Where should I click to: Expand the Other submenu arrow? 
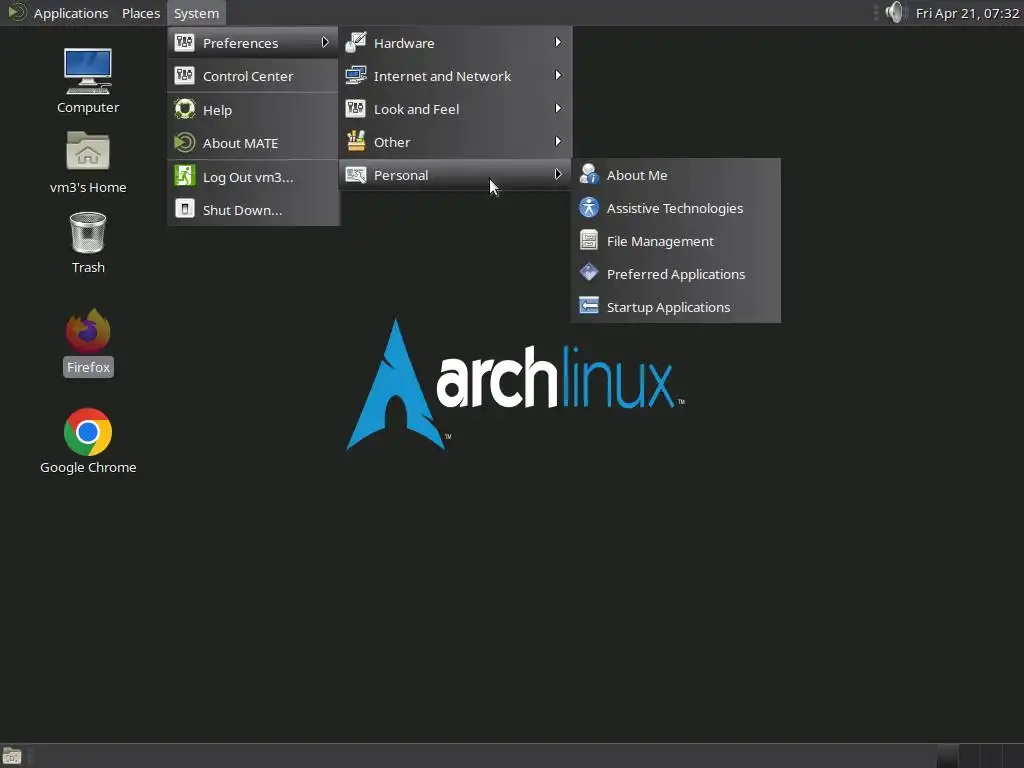(558, 141)
